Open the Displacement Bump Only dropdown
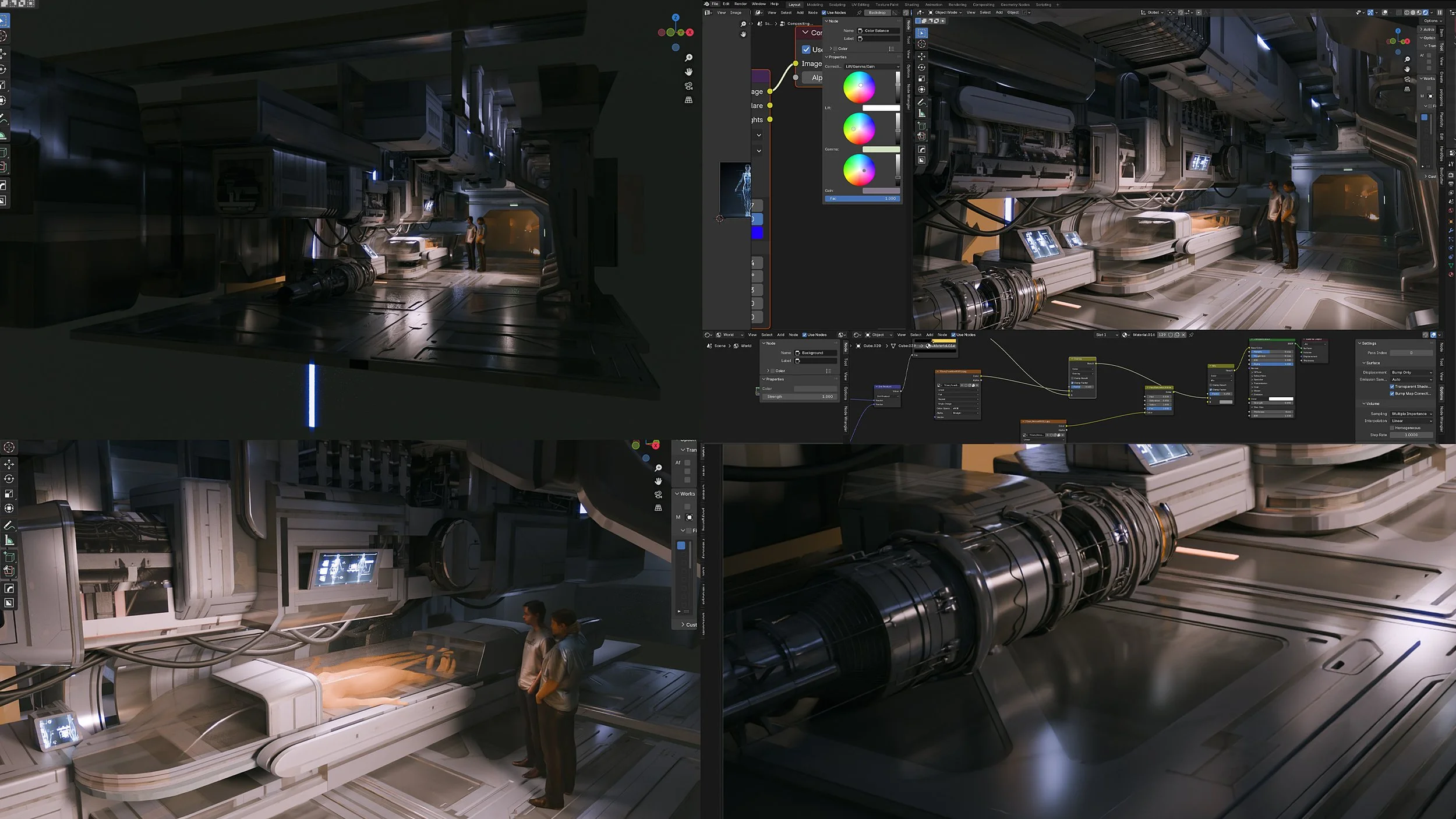1456x819 pixels. pyautogui.click(x=1412, y=372)
